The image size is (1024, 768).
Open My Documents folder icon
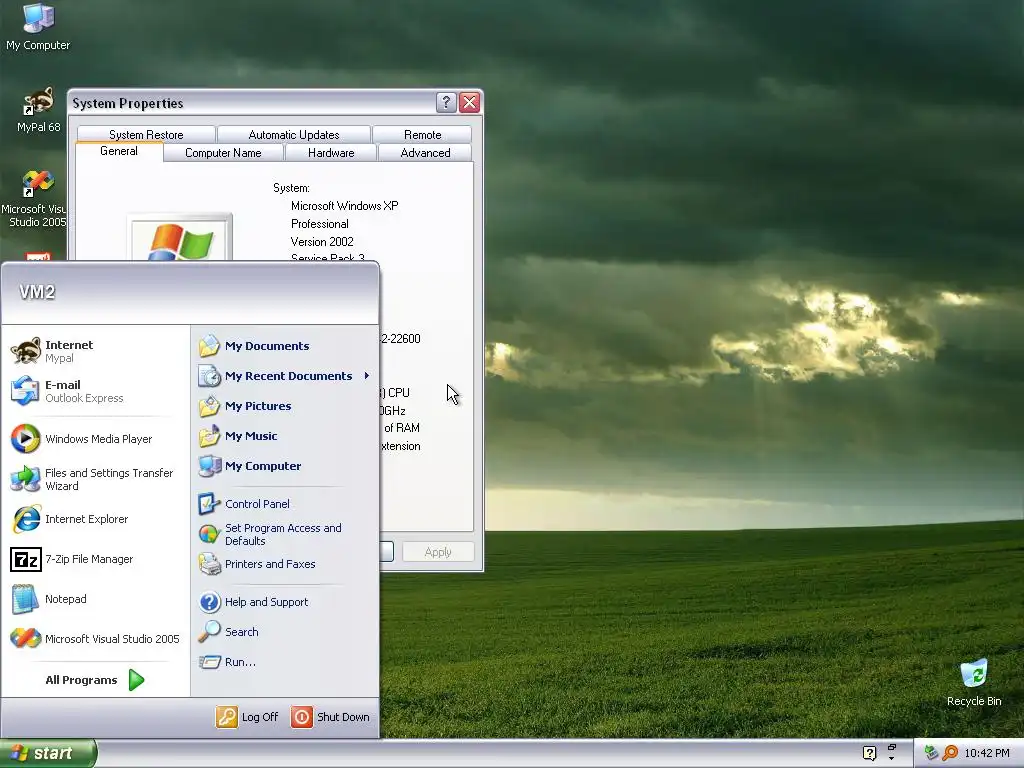(x=209, y=345)
